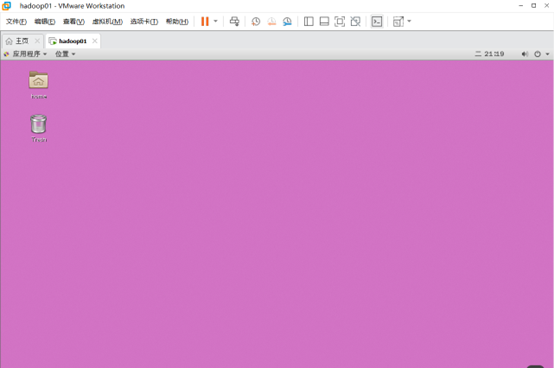554x368 pixels.
Task: Expand the pause button dropdown arrow
Action: pos(216,21)
